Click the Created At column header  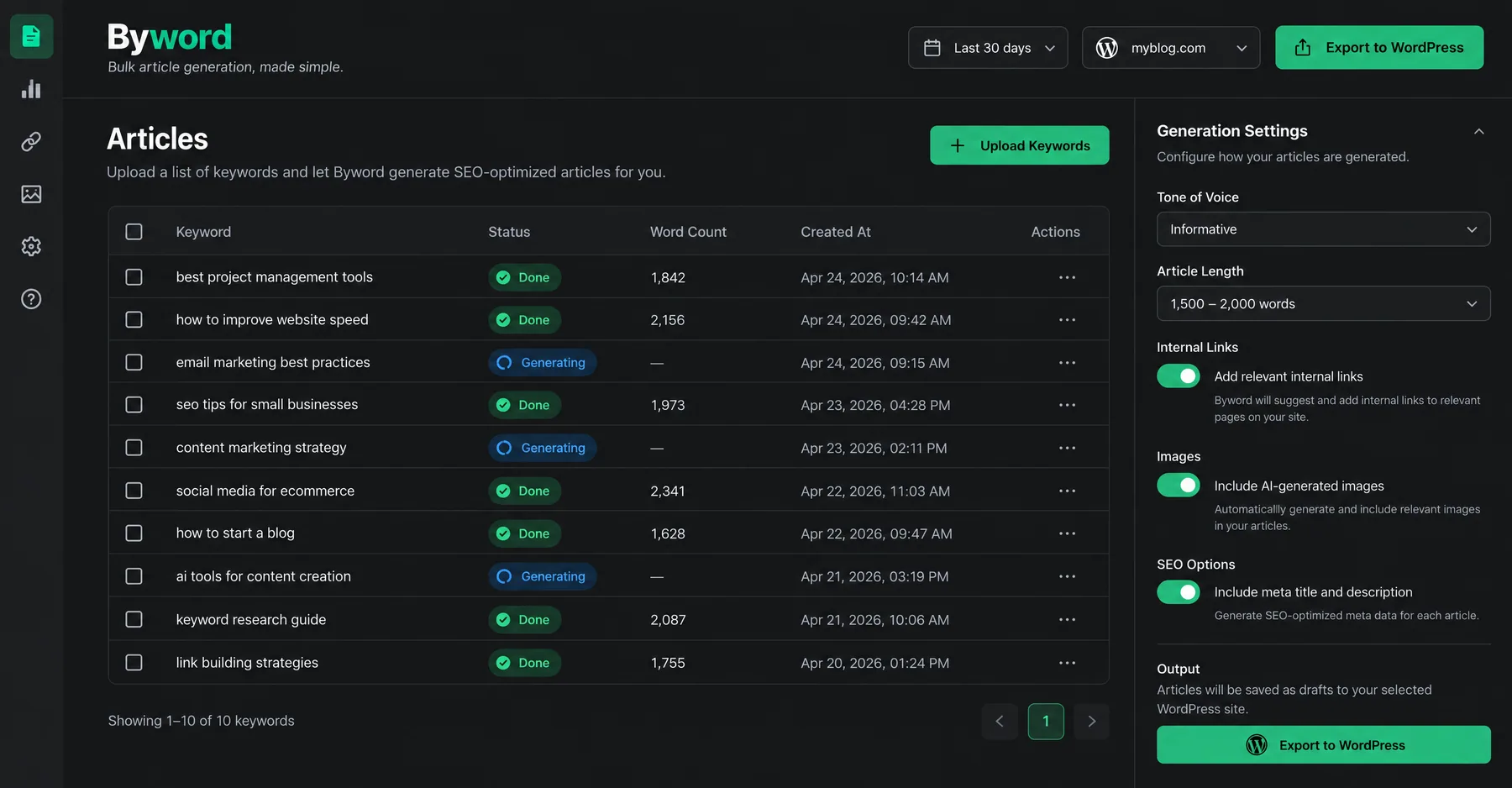836,232
